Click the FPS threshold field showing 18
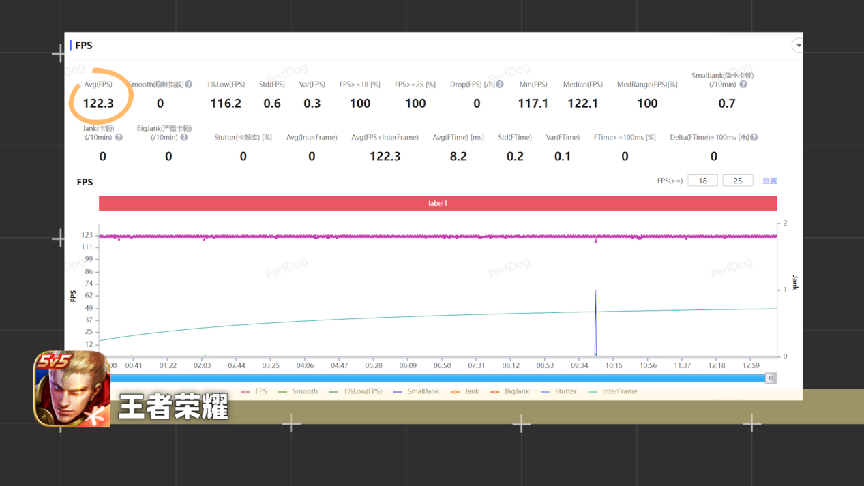 [704, 181]
